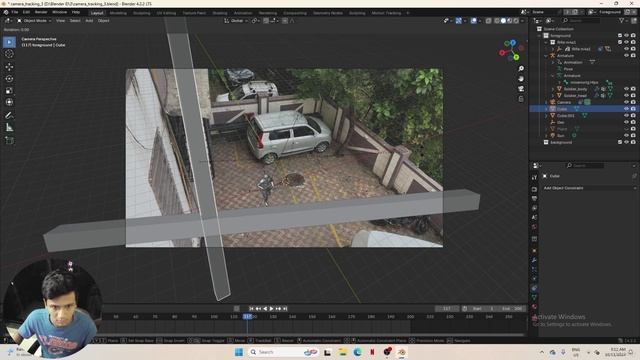The image size is (640, 360).
Task: Open the Object Constraints properties tab
Action: coord(534,288)
